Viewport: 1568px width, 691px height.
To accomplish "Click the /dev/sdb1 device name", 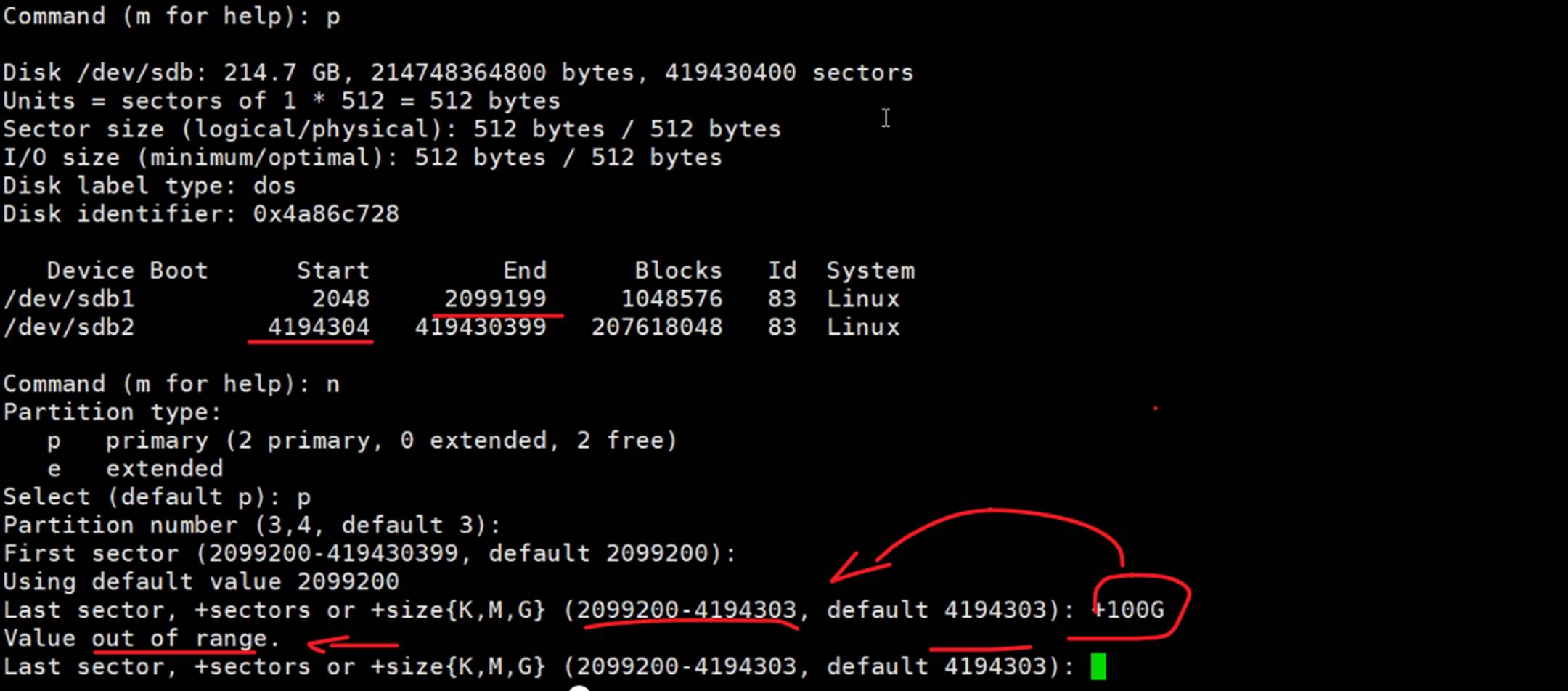I will pos(69,299).
